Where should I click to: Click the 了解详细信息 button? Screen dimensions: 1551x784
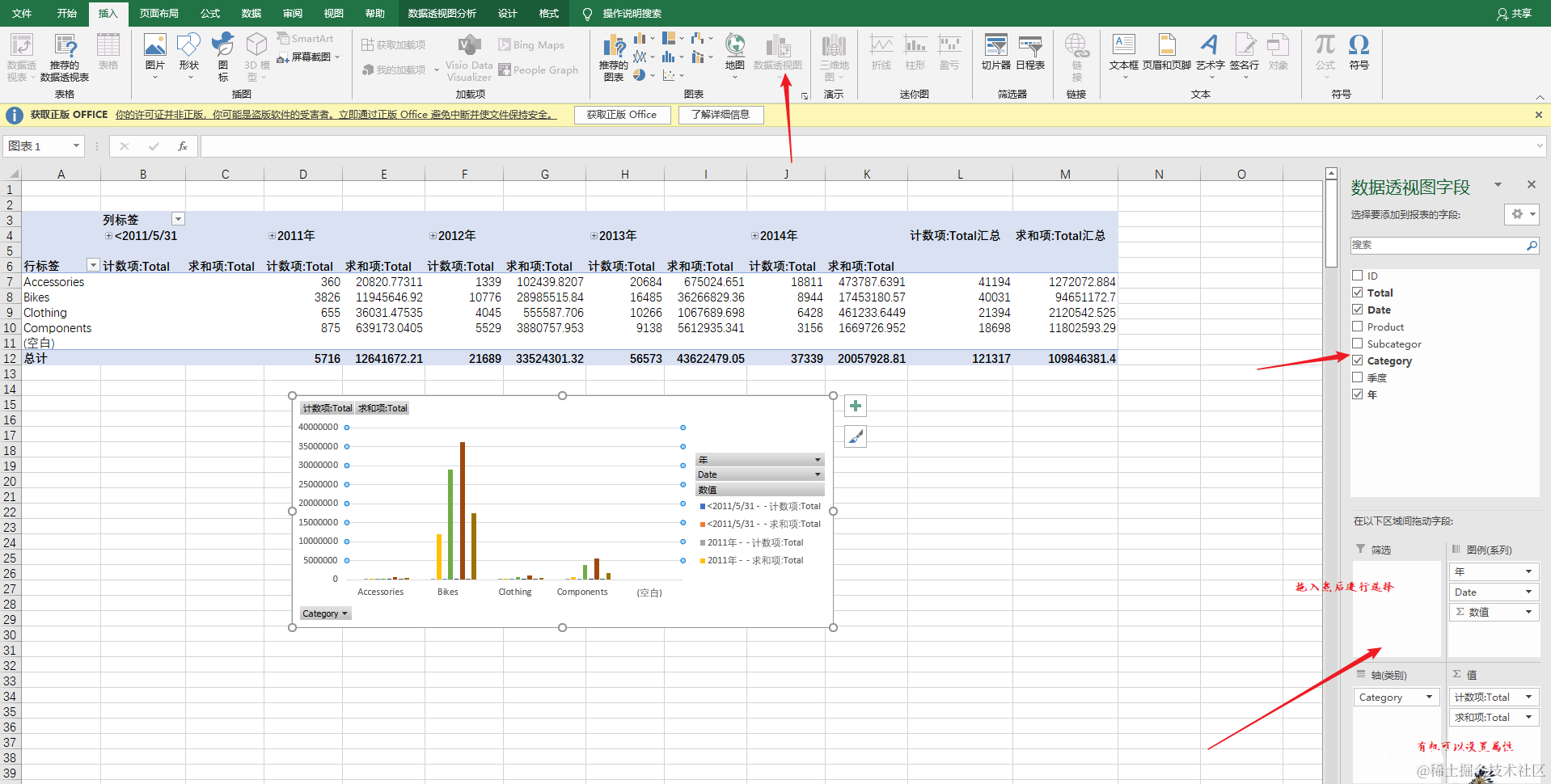[x=721, y=115]
